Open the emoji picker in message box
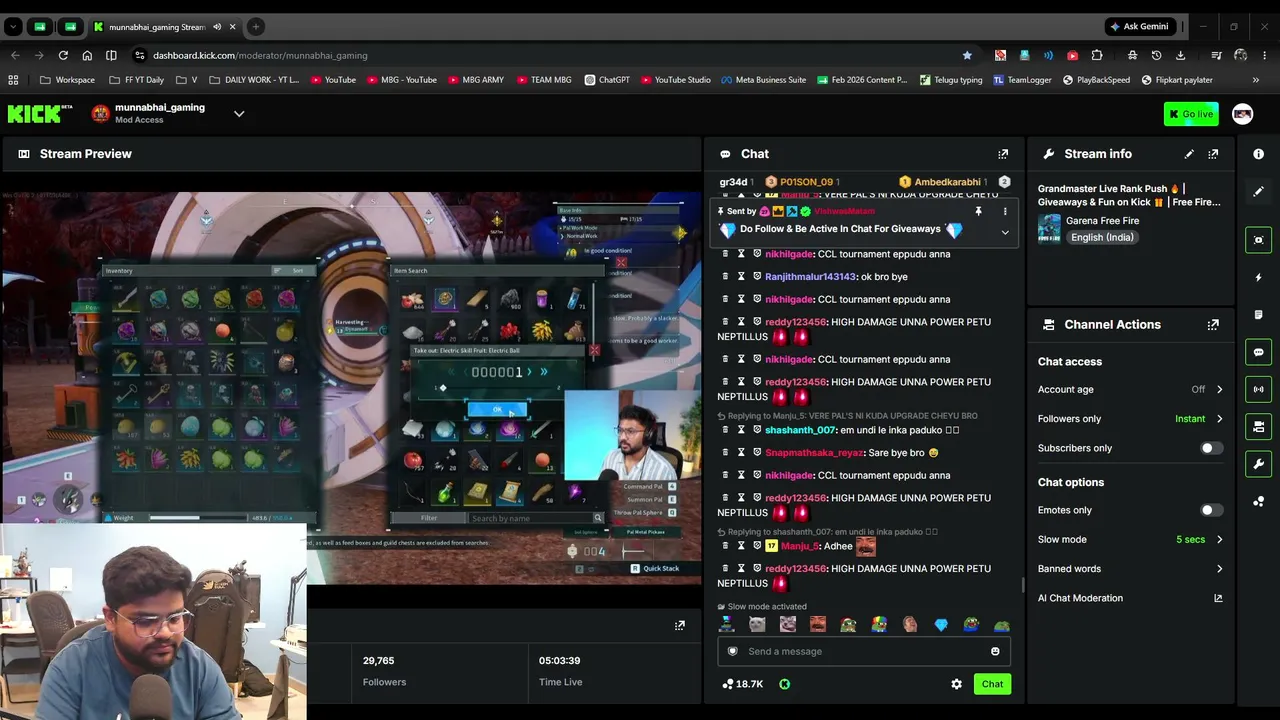 995,651
